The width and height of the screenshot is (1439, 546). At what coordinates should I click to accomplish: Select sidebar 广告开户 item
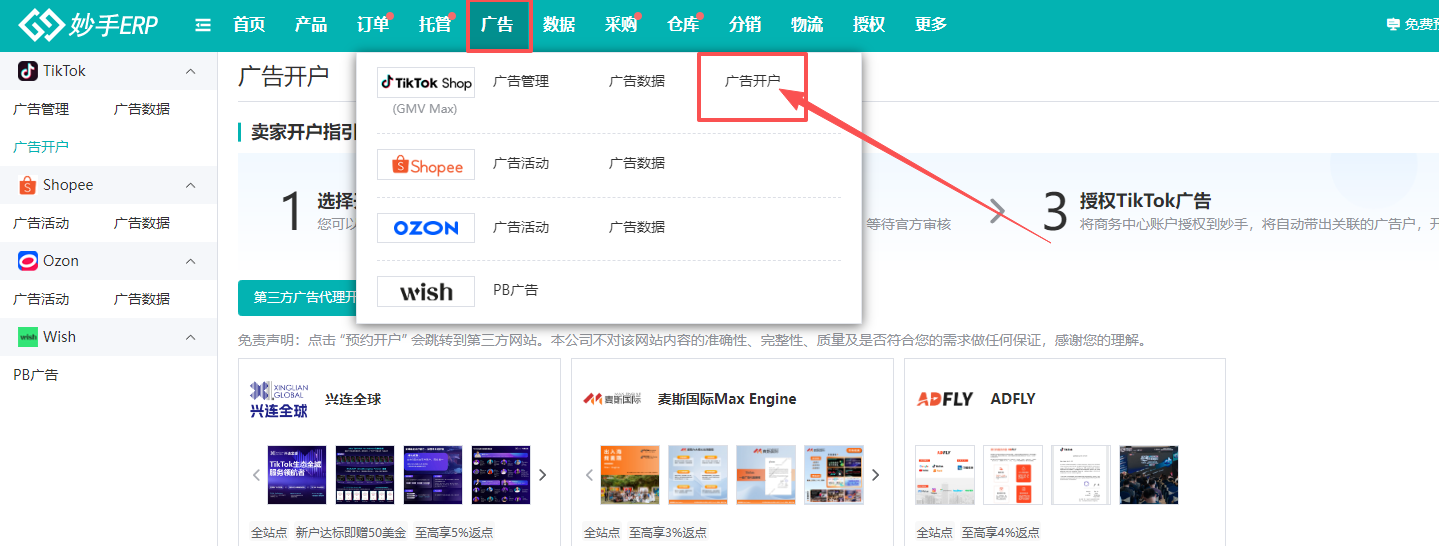tap(41, 147)
